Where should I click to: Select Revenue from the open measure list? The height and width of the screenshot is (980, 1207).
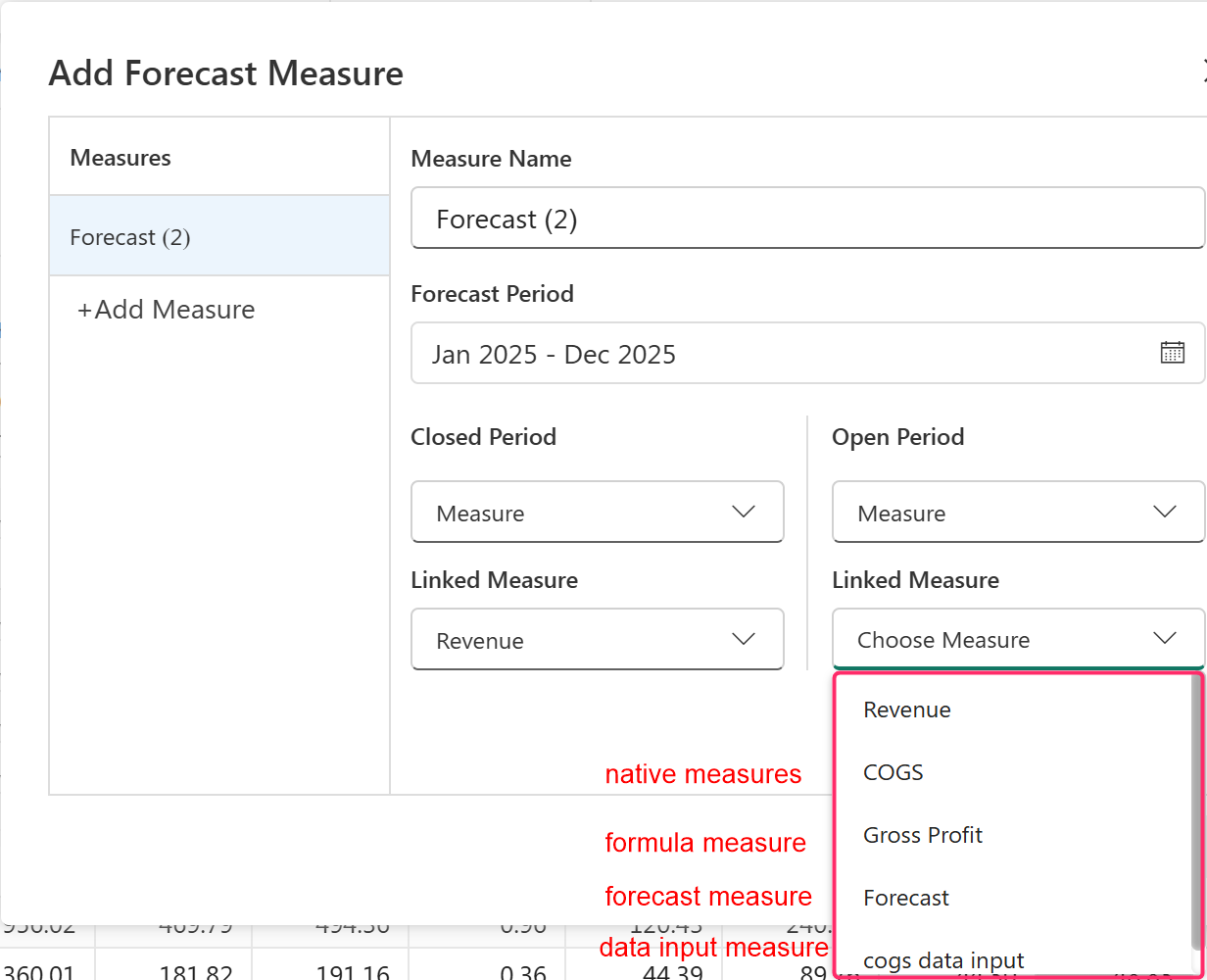click(907, 710)
